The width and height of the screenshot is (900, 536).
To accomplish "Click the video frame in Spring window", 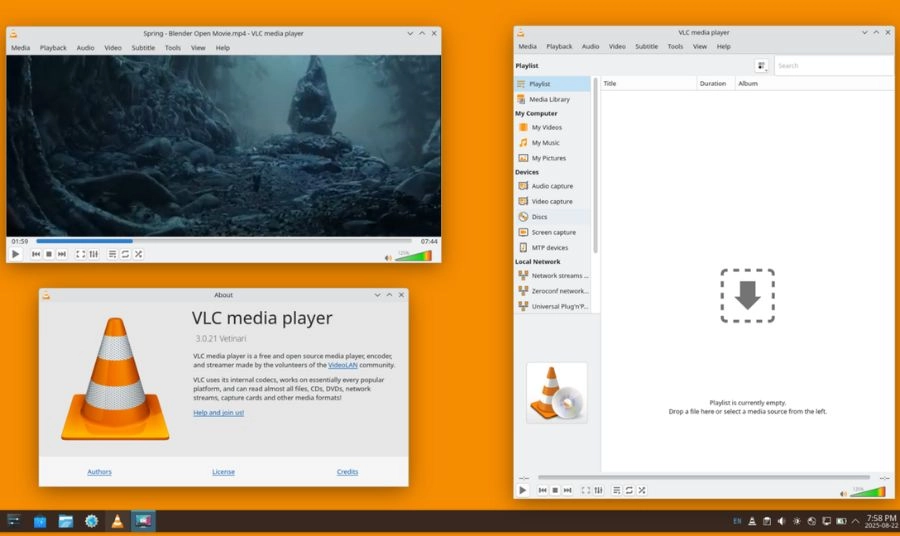I will pos(224,146).
